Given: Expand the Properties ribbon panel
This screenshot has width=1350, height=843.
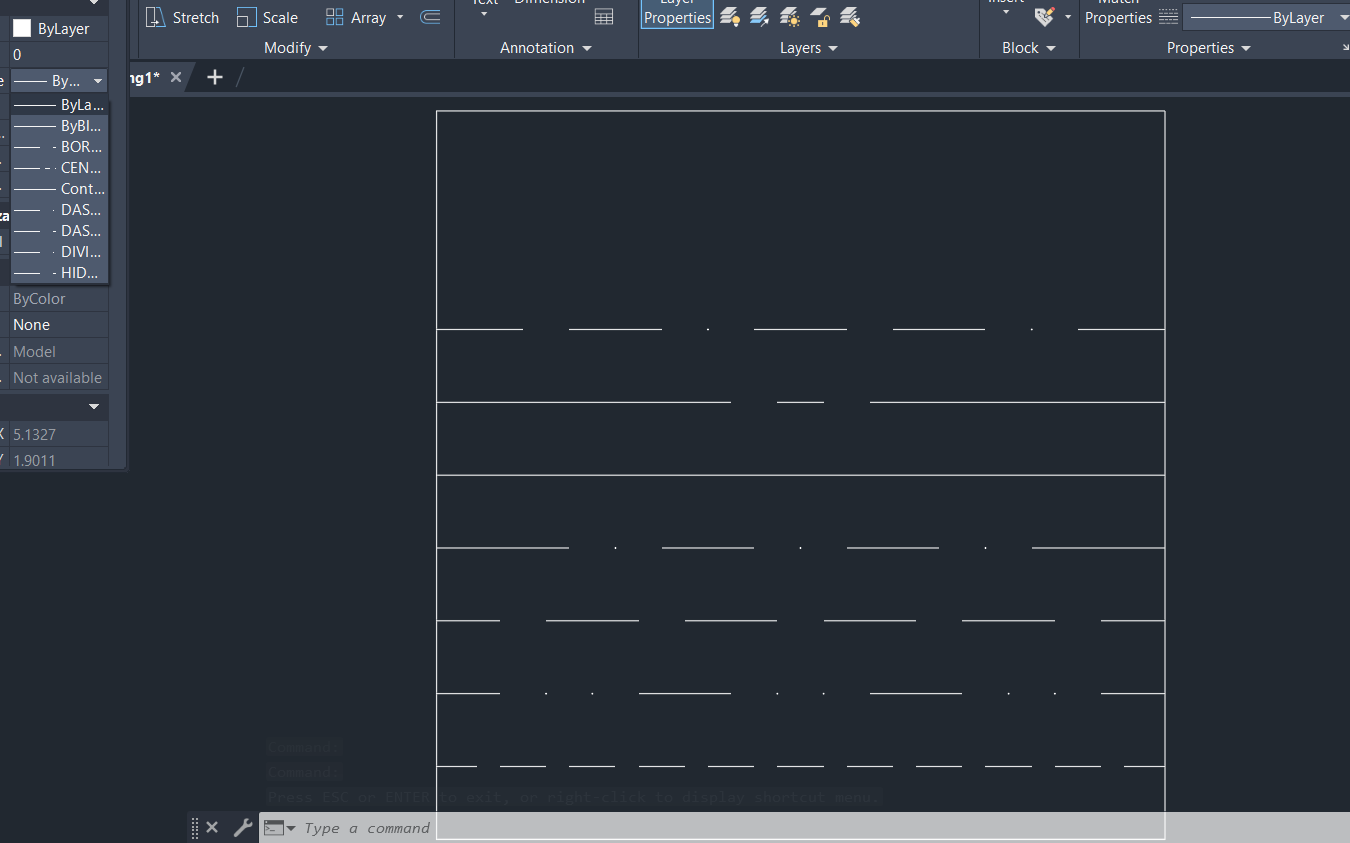Looking at the screenshot, I should pos(1209,47).
